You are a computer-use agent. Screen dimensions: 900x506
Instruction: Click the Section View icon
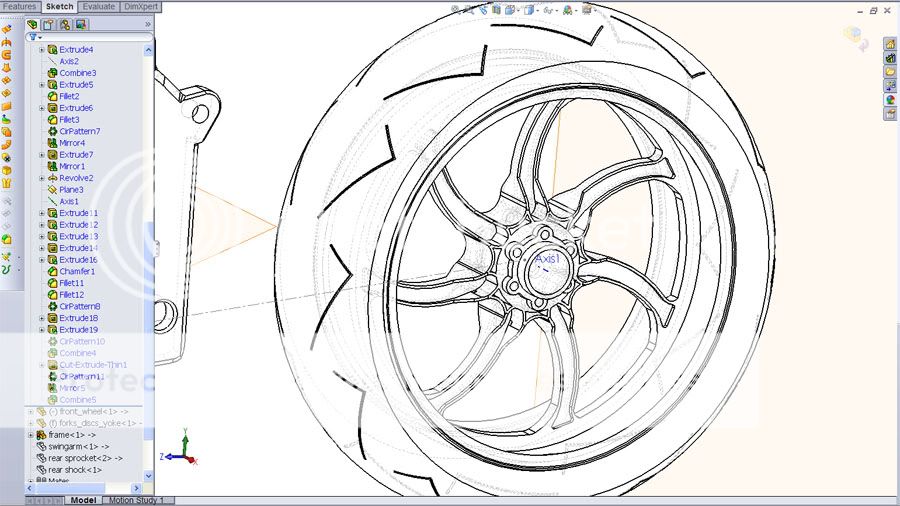(x=496, y=9)
